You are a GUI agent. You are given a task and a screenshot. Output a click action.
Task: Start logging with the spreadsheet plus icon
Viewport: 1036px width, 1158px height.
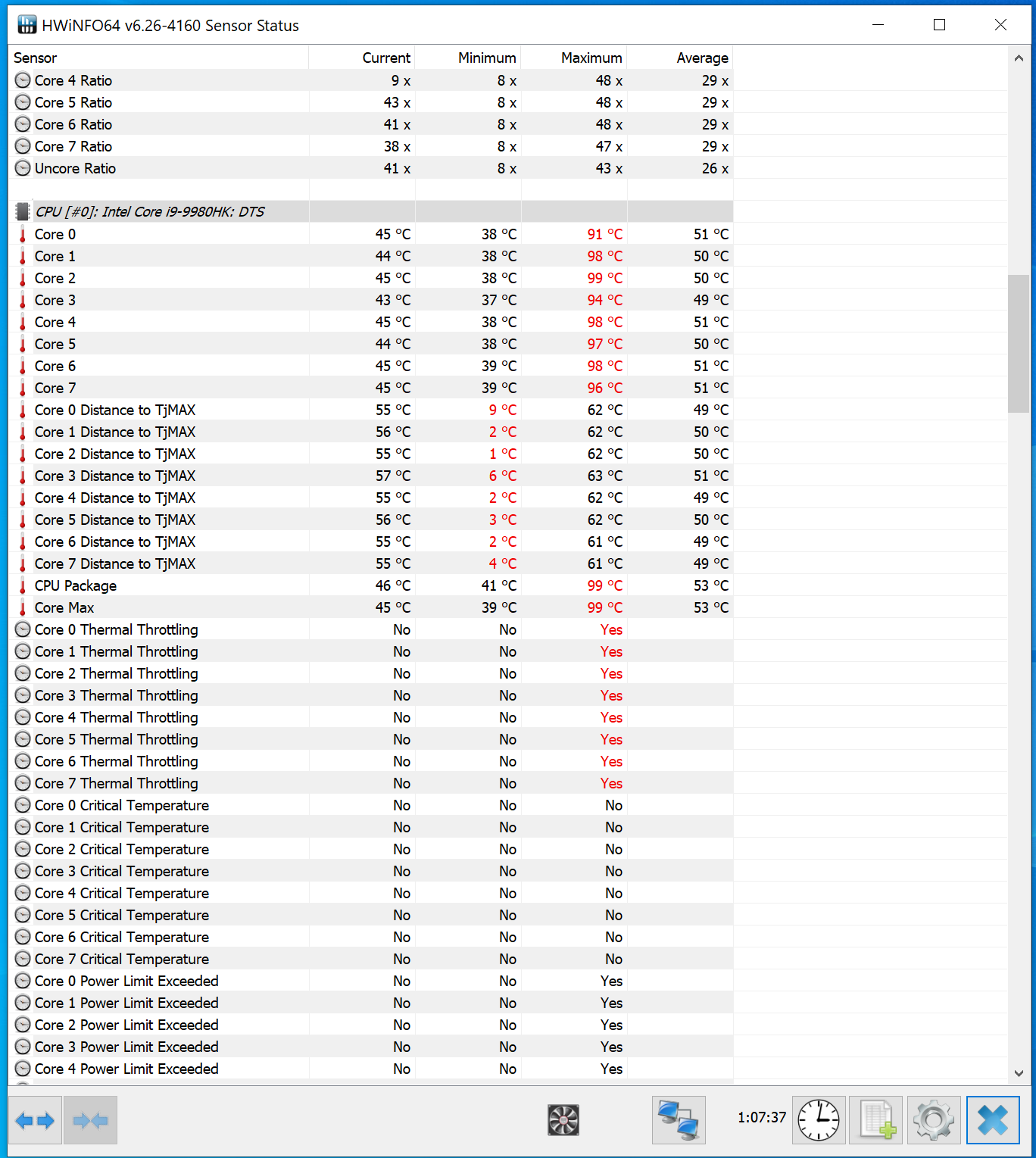876,1120
